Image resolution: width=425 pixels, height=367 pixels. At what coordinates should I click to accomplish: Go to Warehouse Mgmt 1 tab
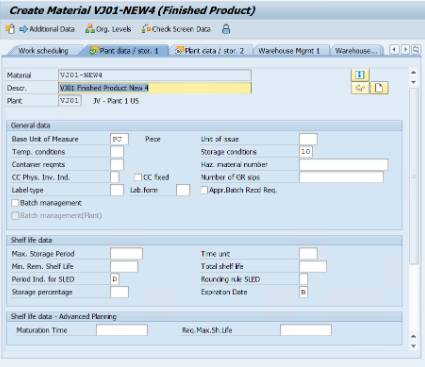[289, 51]
